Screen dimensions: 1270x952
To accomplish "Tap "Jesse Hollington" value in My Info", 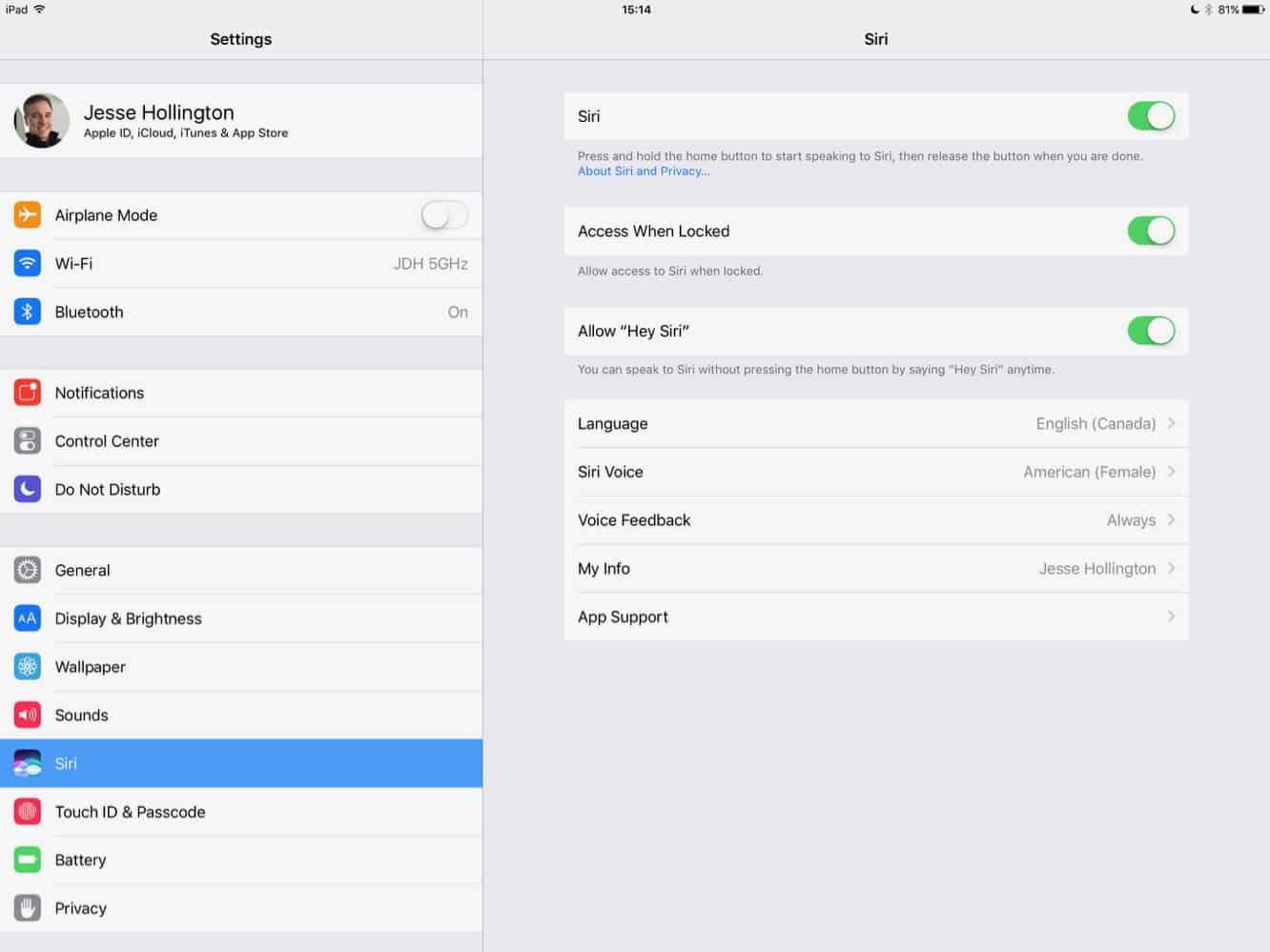I will coord(1097,569).
